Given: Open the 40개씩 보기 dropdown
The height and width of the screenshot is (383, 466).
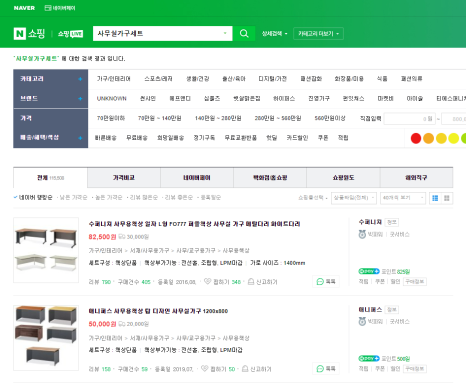Looking at the screenshot, I should coord(403,198).
